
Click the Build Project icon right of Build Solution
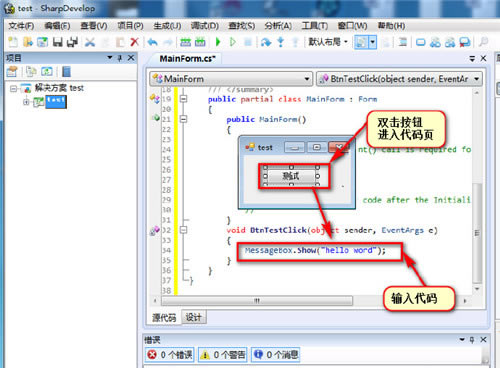200,42
